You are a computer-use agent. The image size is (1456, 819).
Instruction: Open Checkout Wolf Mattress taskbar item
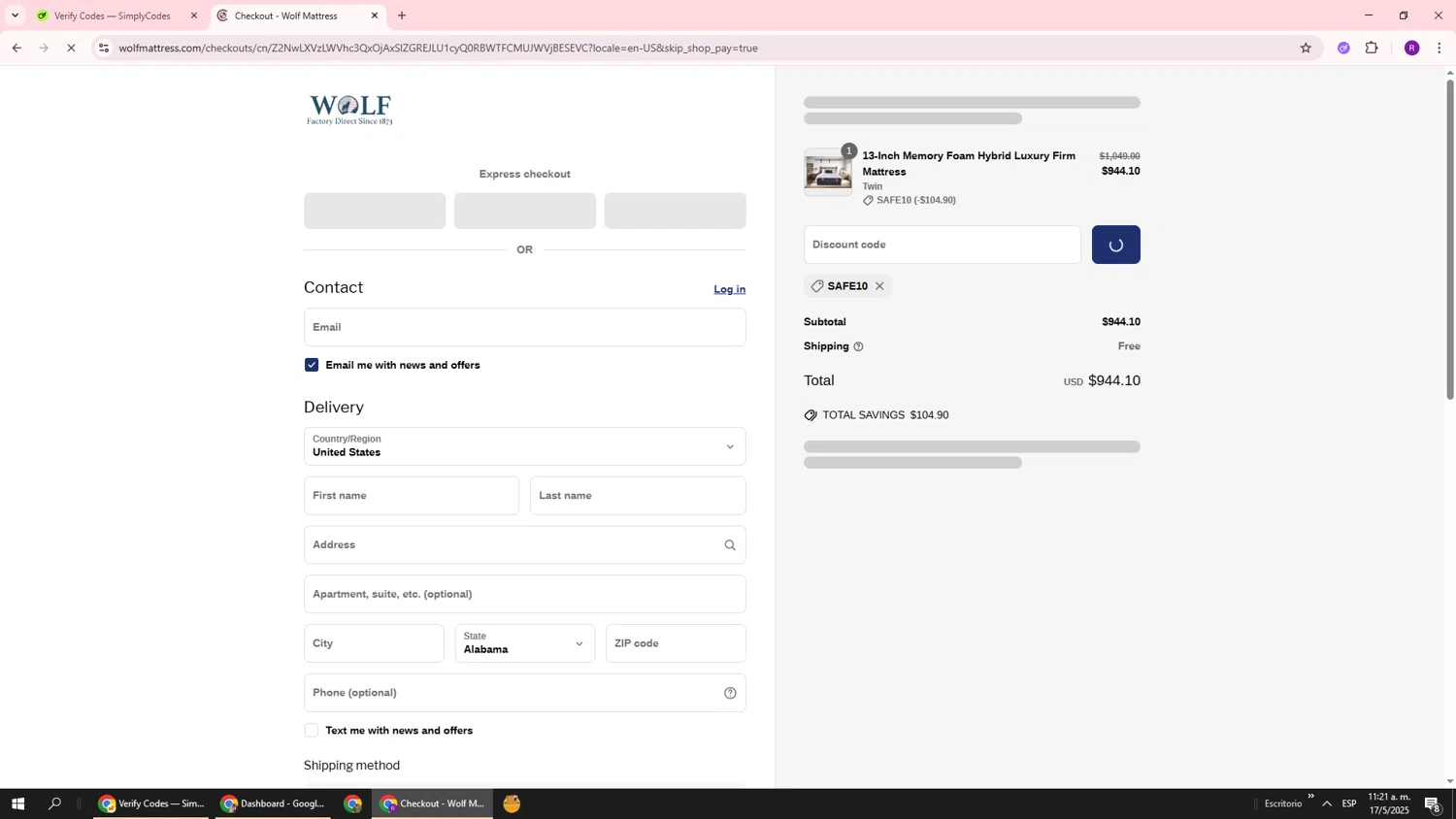tap(433, 803)
